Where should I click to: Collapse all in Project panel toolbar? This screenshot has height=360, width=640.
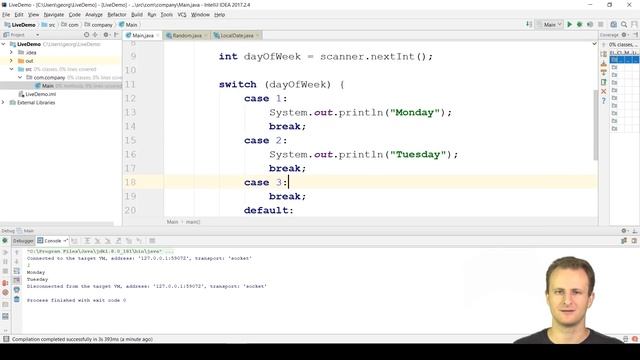[96, 35]
